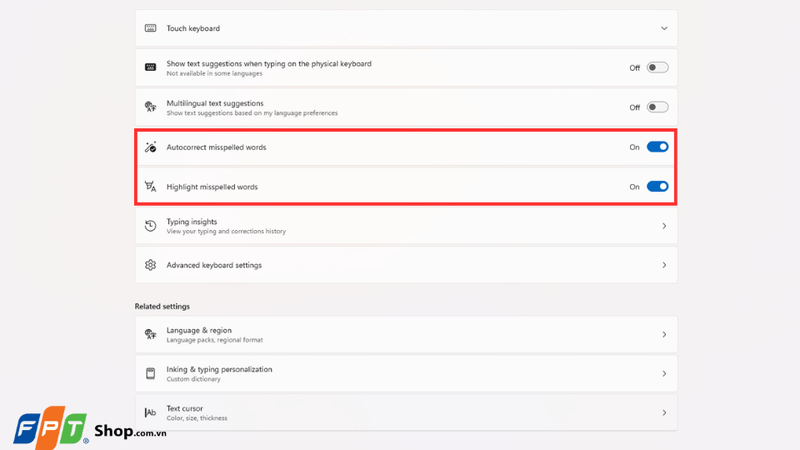Click the Multilingual text suggestions icon

click(x=151, y=107)
